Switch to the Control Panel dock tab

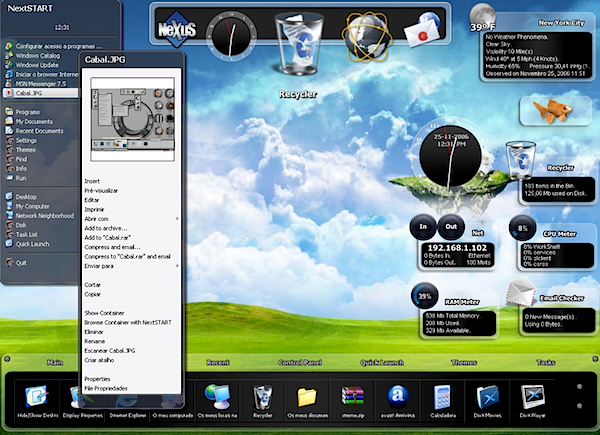[300, 362]
